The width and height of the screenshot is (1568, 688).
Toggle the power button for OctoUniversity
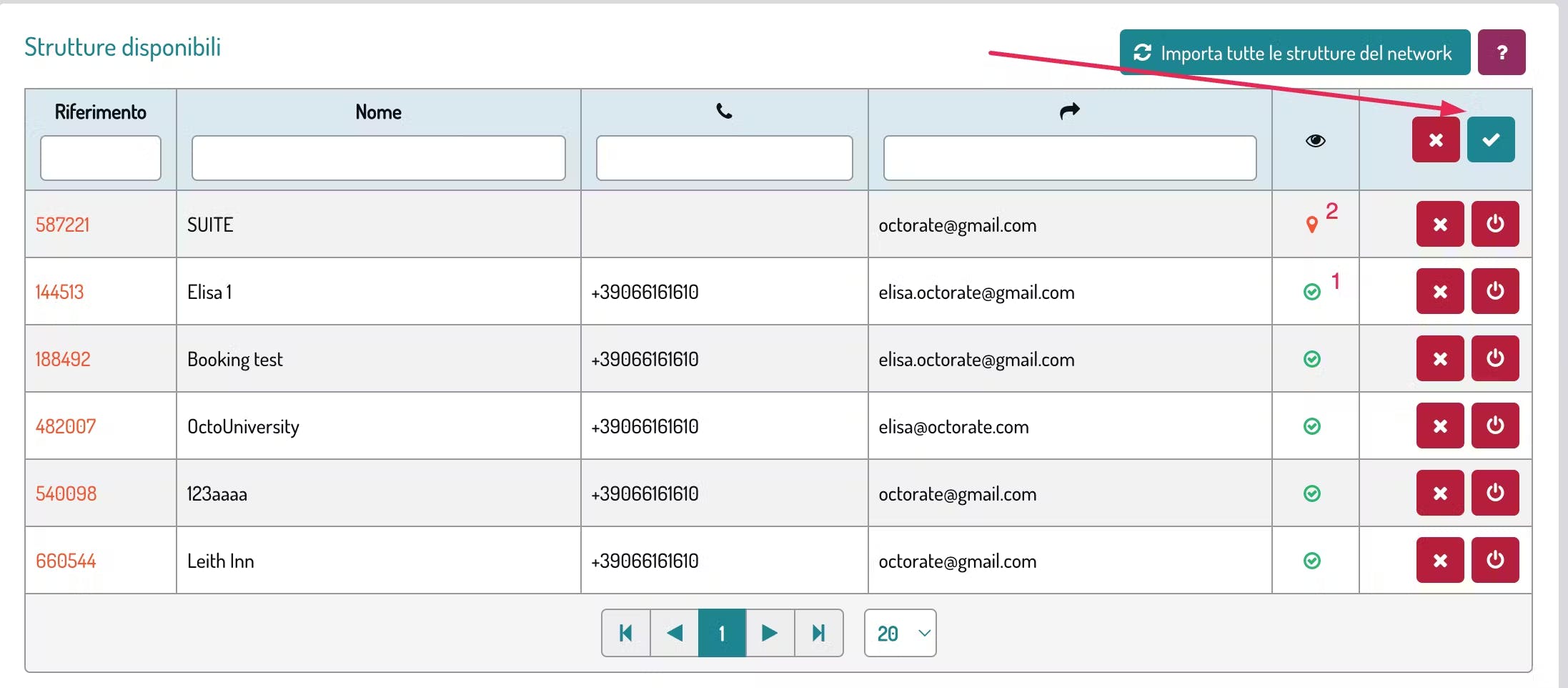click(1495, 426)
